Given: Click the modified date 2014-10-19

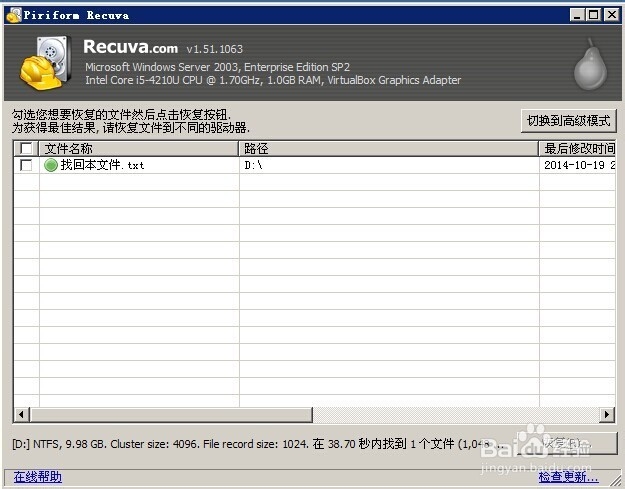Looking at the screenshot, I should click(x=574, y=165).
